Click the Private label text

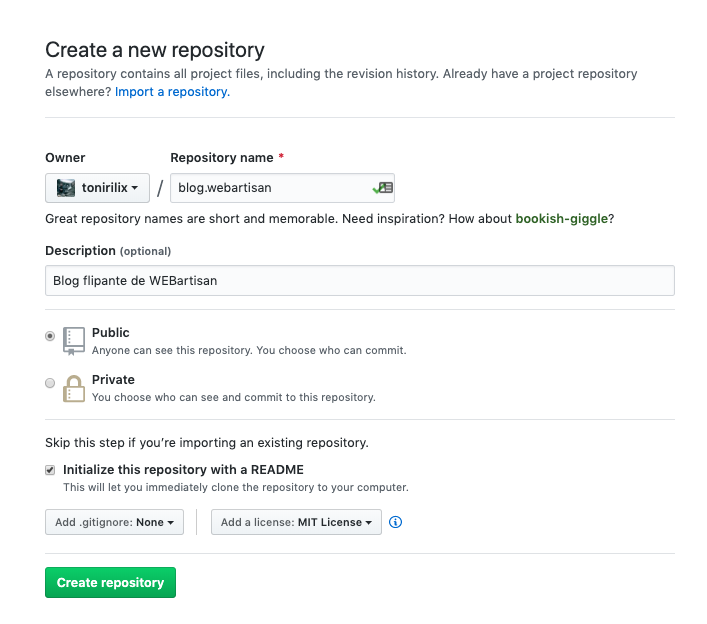113,380
